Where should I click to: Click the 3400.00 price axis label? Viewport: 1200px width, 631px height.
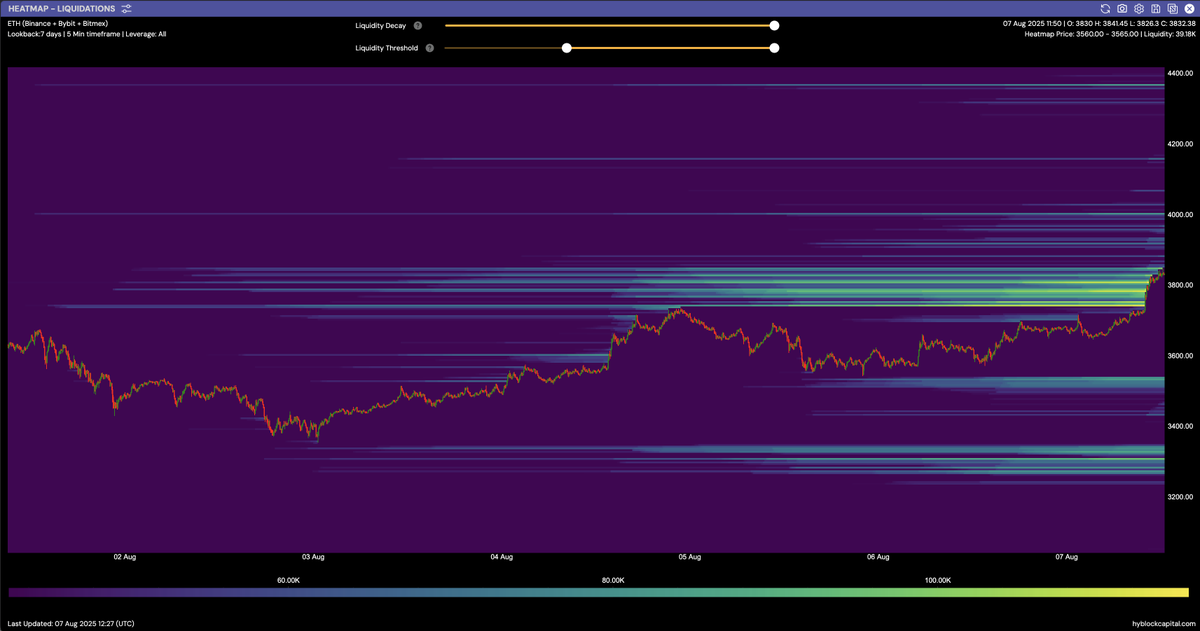(x=1180, y=426)
